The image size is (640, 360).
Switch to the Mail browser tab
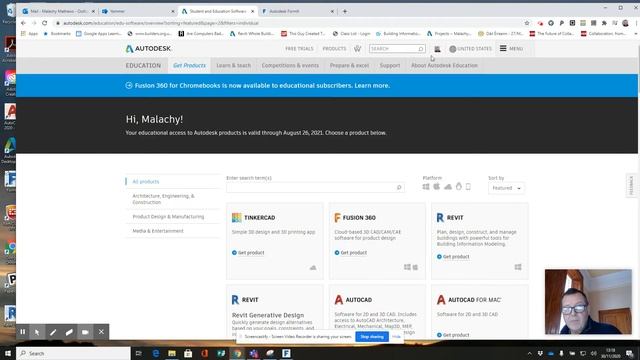(59, 11)
